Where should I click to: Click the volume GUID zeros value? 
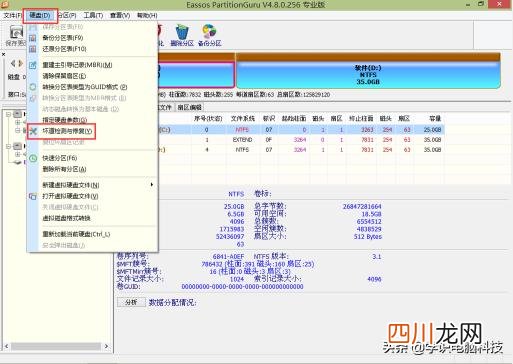pos(242,286)
